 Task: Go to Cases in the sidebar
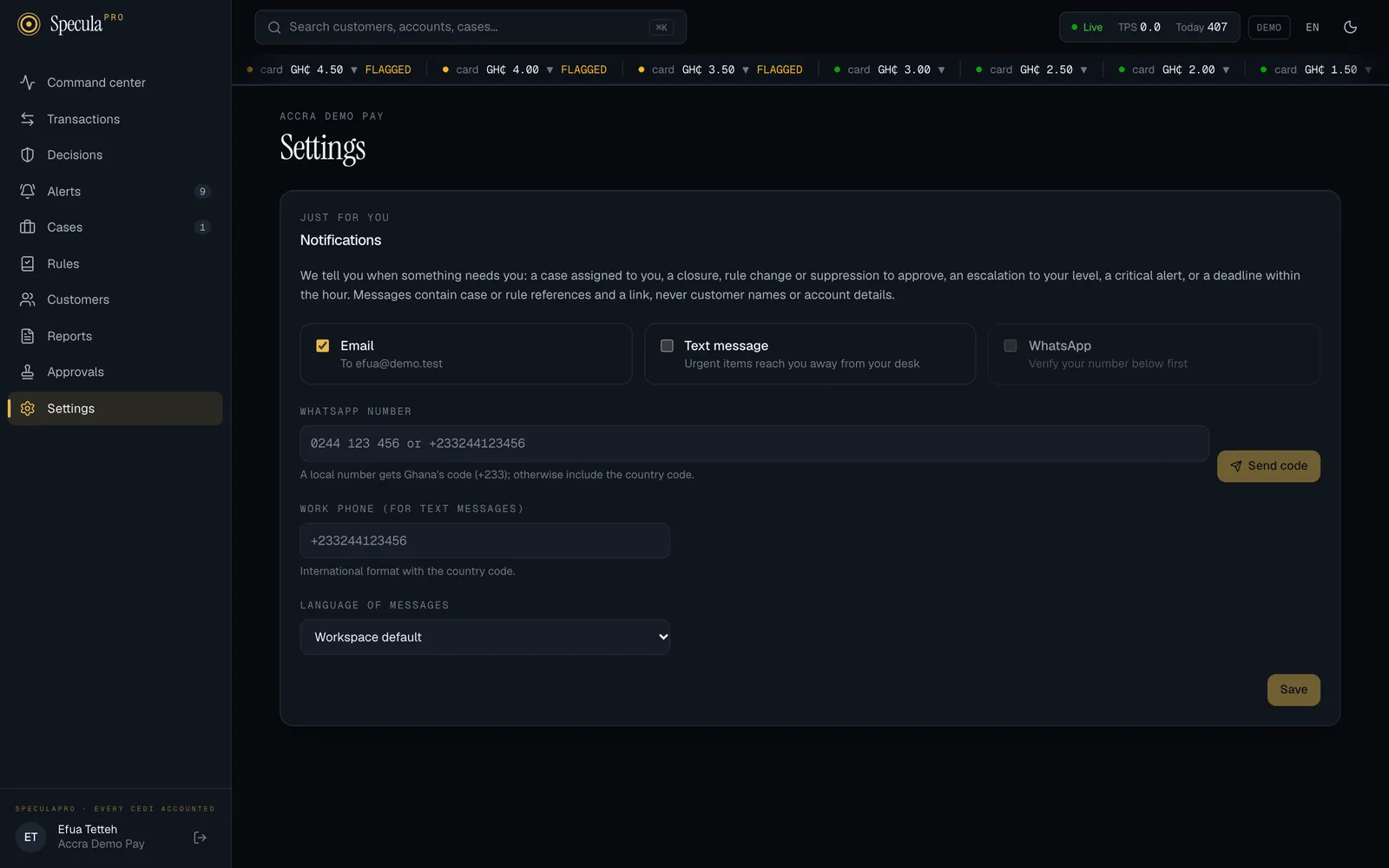(x=115, y=227)
